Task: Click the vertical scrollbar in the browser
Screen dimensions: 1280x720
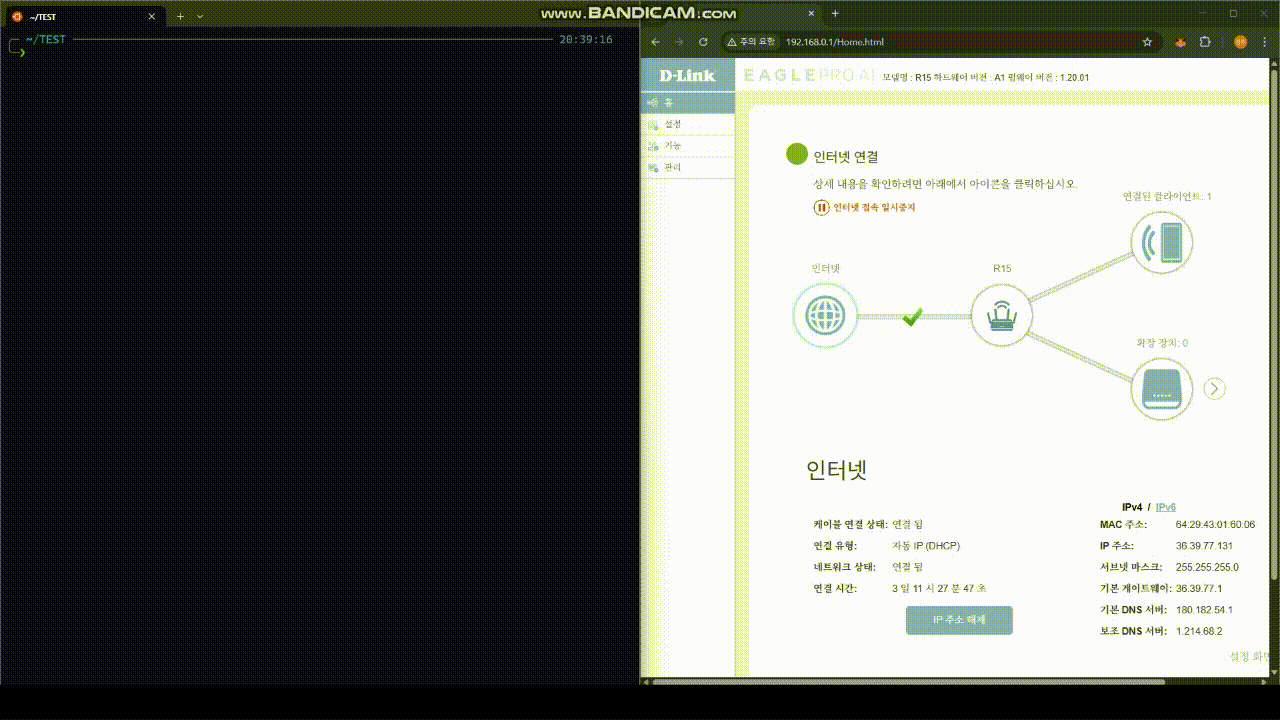Action: pos(1273,325)
